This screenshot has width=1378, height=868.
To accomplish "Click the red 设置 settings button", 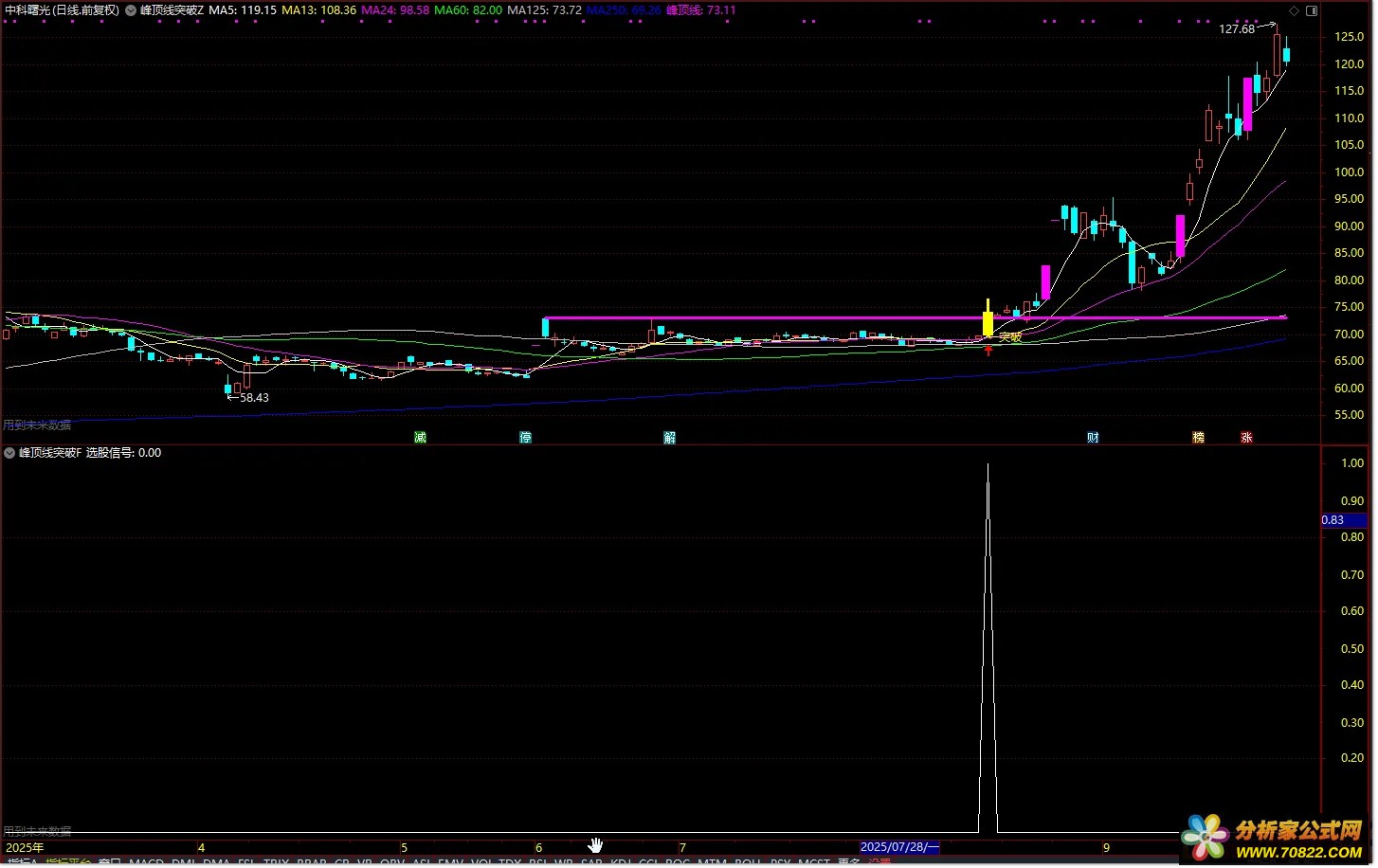I will tap(879, 862).
